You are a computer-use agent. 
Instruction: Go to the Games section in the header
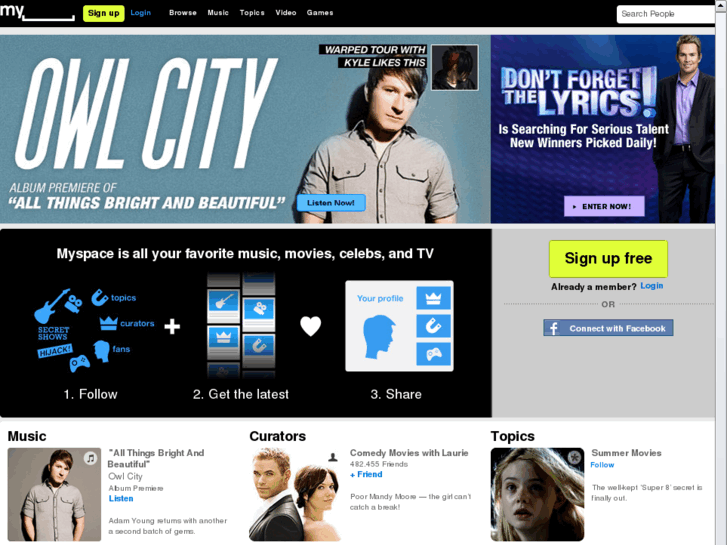(x=320, y=13)
